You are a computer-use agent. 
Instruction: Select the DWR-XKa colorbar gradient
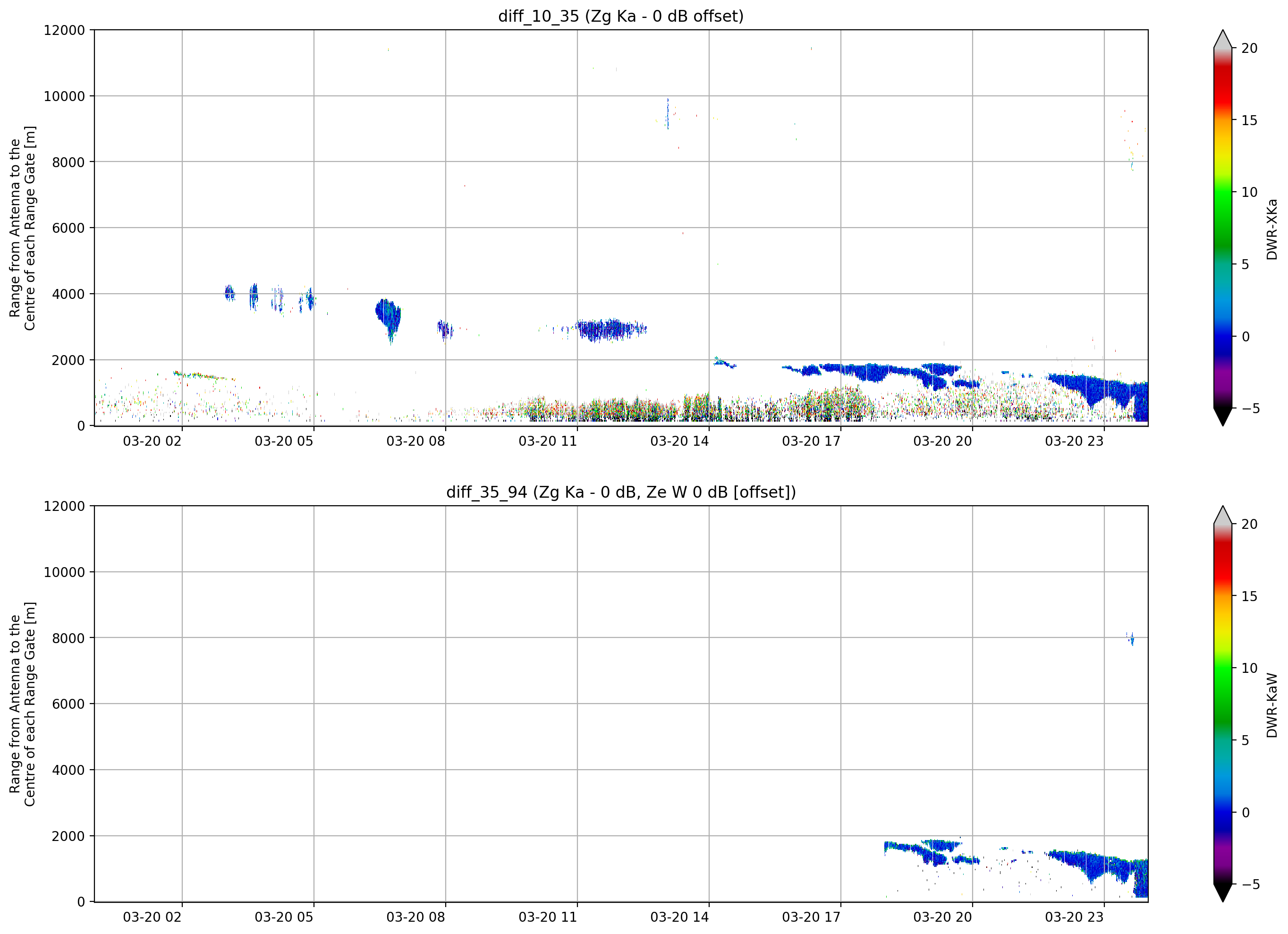point(1223,228)
